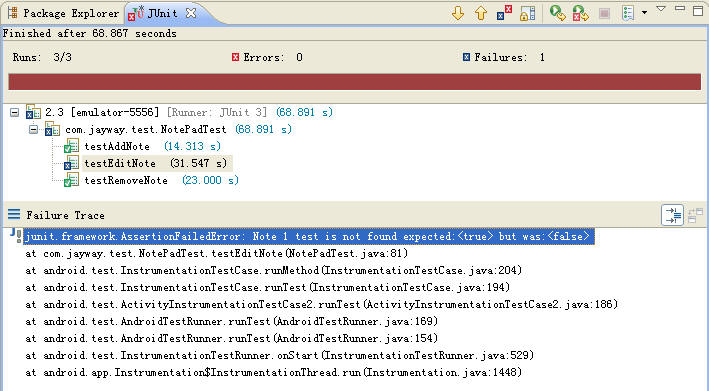The image size is (709, 391).
Task: Go to next failed test arrow
Action: click(x=458, y=13)
